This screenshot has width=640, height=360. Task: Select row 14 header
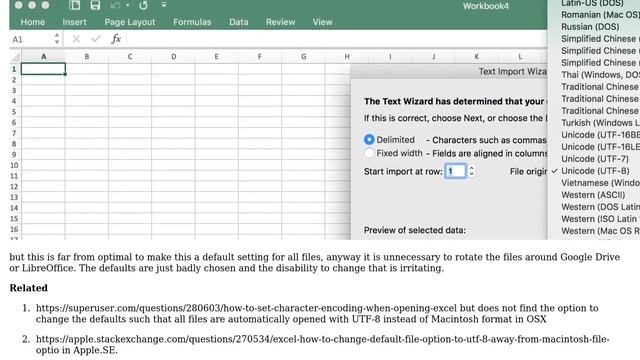tap(14, 208)
